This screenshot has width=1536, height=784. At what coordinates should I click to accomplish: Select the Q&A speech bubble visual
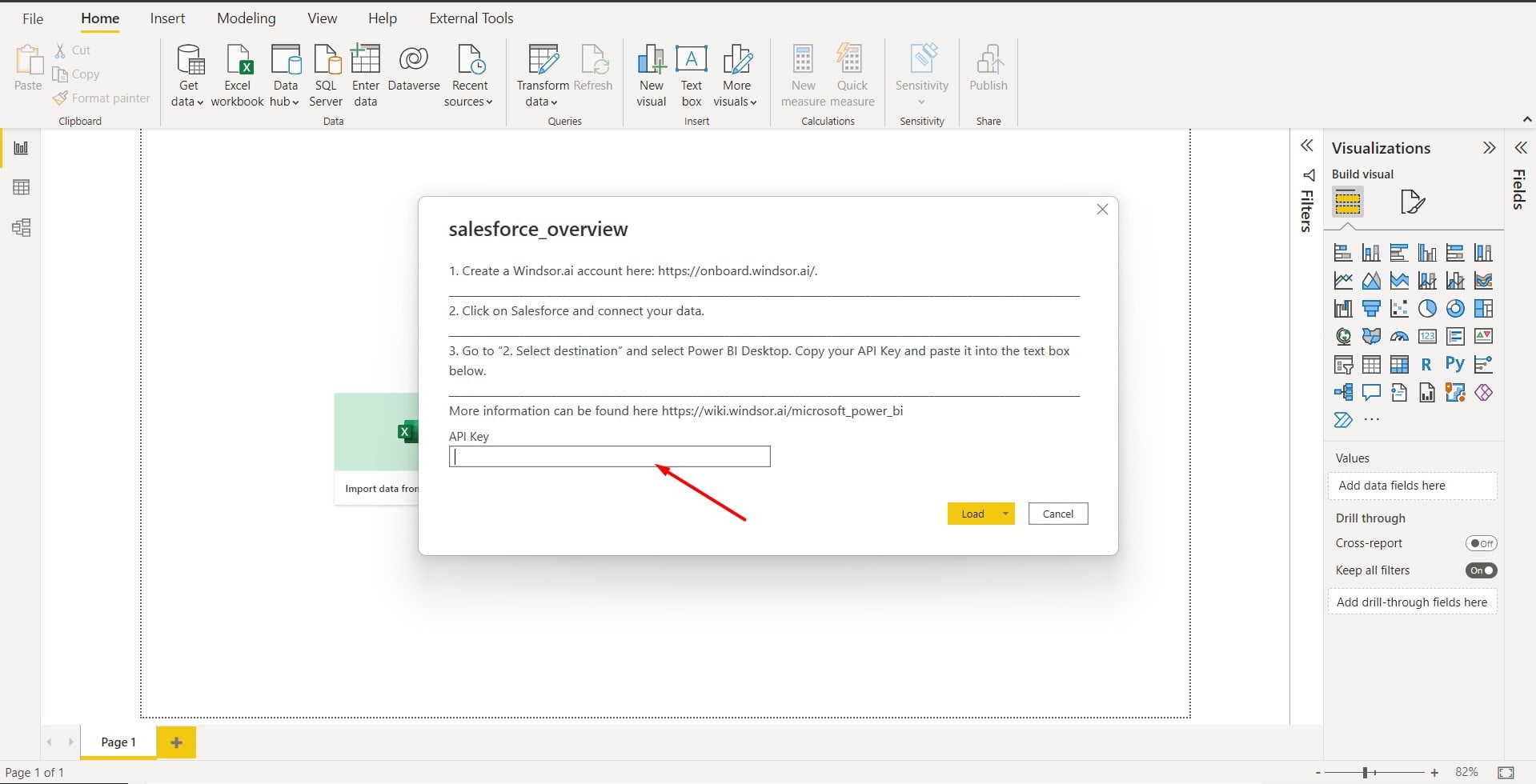[1371, 393]
